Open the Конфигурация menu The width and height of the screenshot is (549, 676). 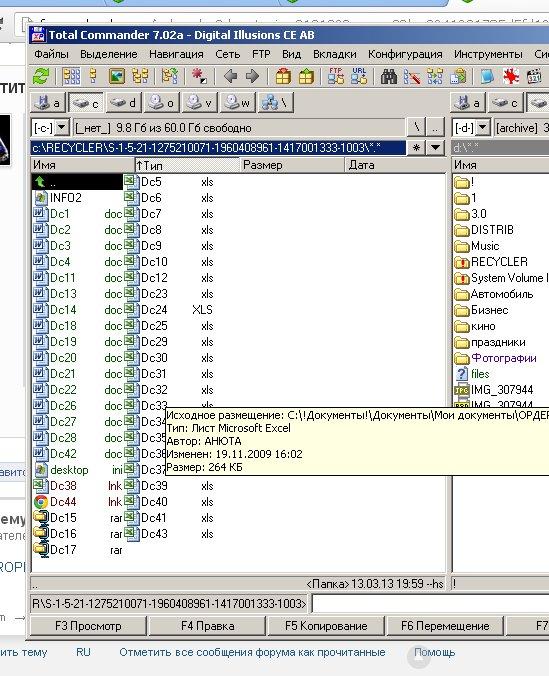(405, 54)
